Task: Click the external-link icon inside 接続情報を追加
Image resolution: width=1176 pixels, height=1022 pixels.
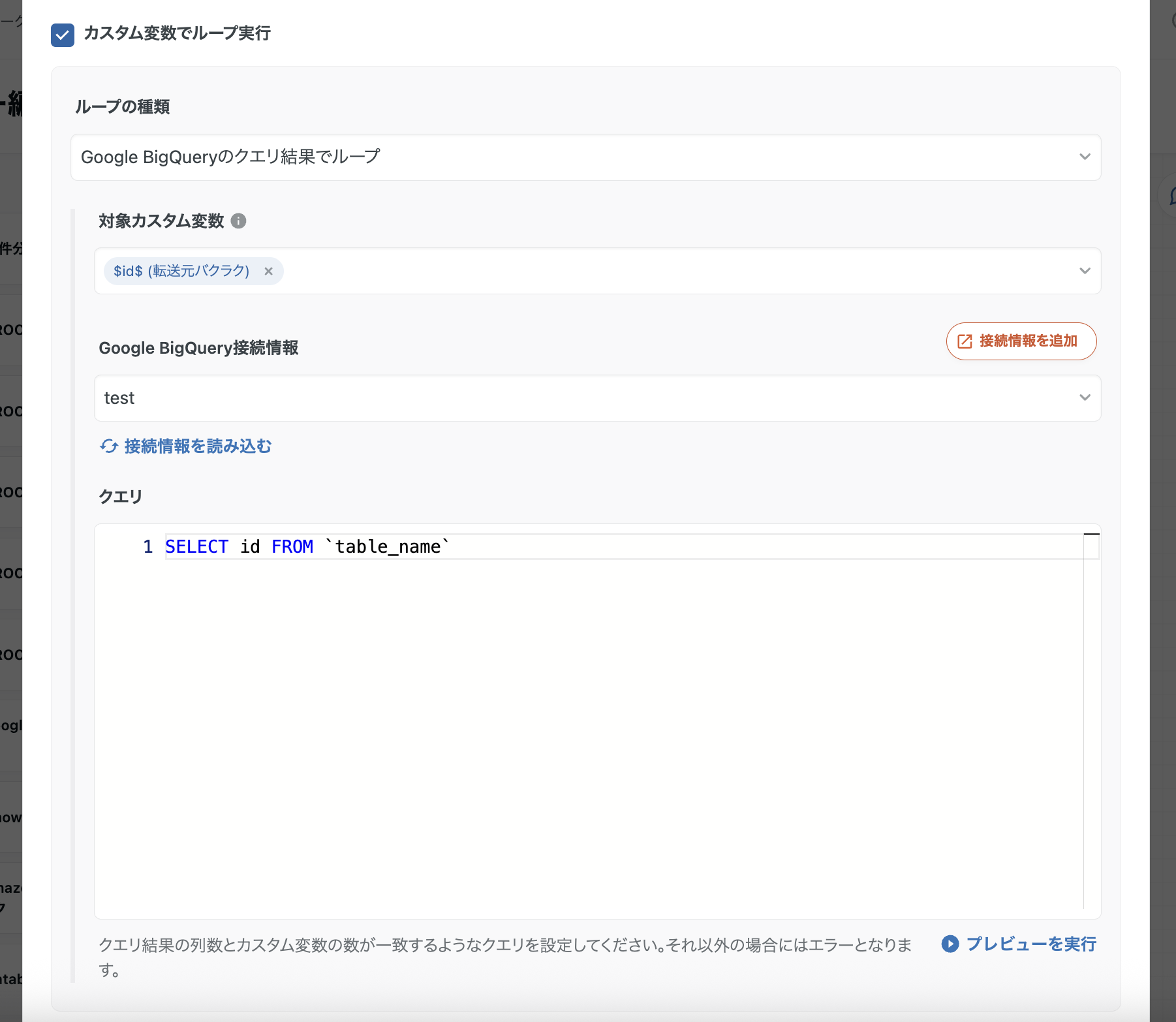Action: tap(965, 341)
